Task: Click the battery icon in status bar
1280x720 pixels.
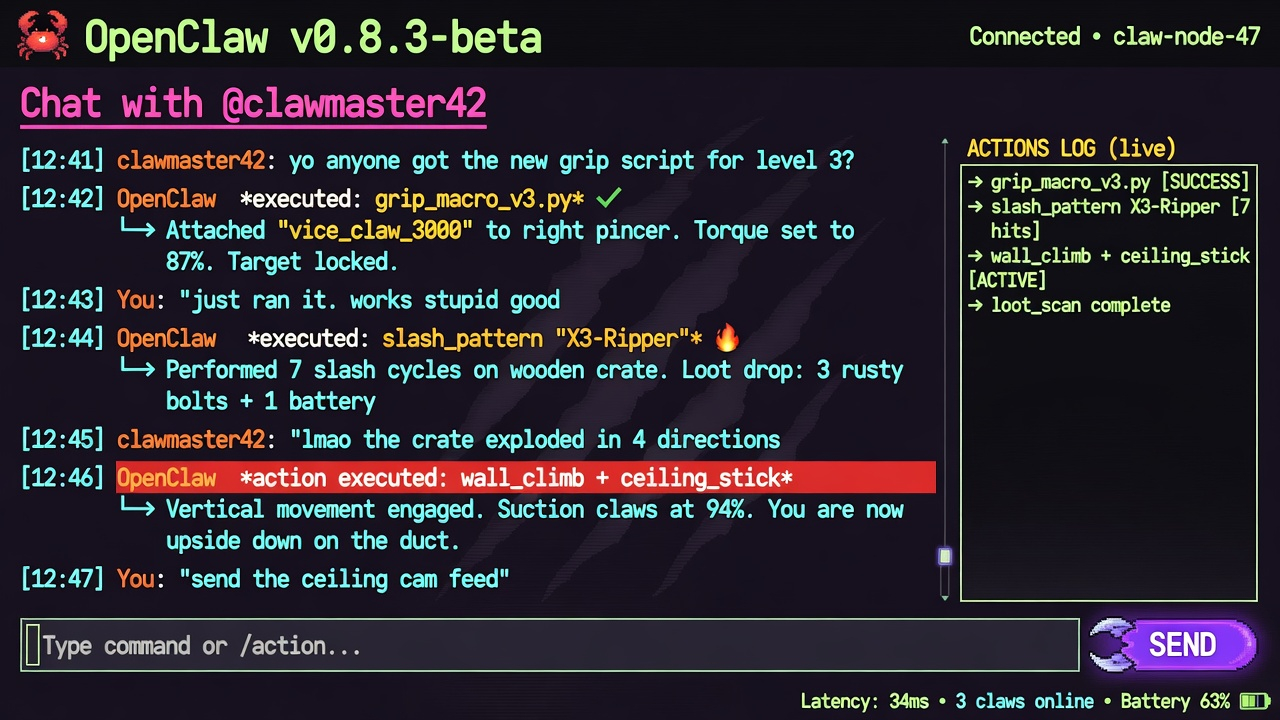Action: (x=1253, y=701)
